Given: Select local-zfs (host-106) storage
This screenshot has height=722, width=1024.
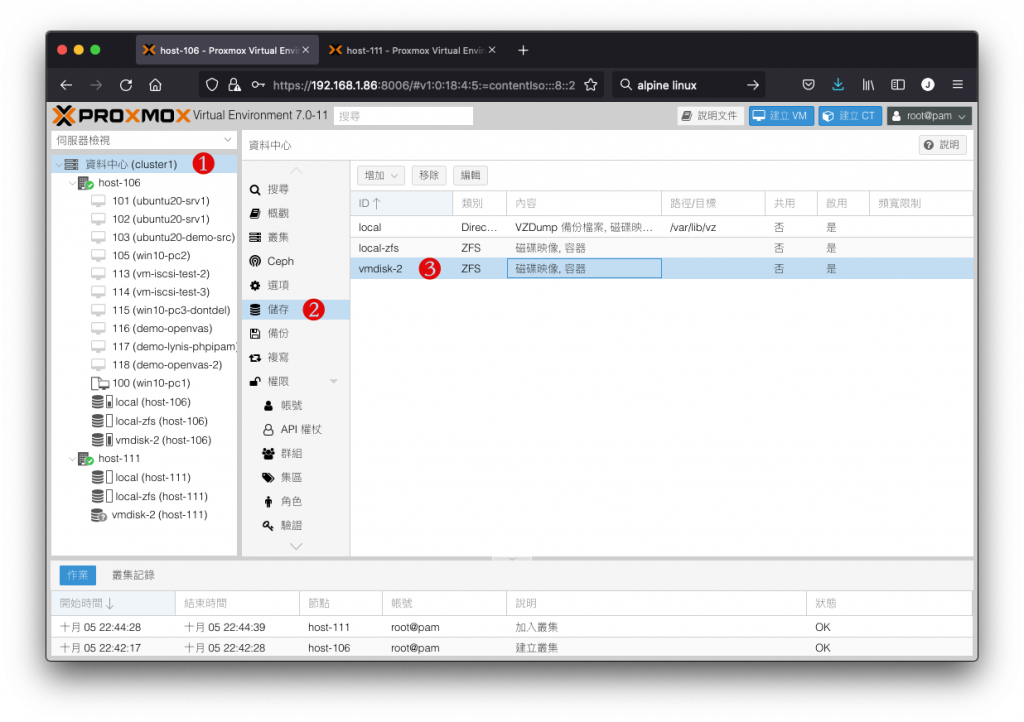Looking at the screenshot, I should pyautogui.click(x=161, y=421).
